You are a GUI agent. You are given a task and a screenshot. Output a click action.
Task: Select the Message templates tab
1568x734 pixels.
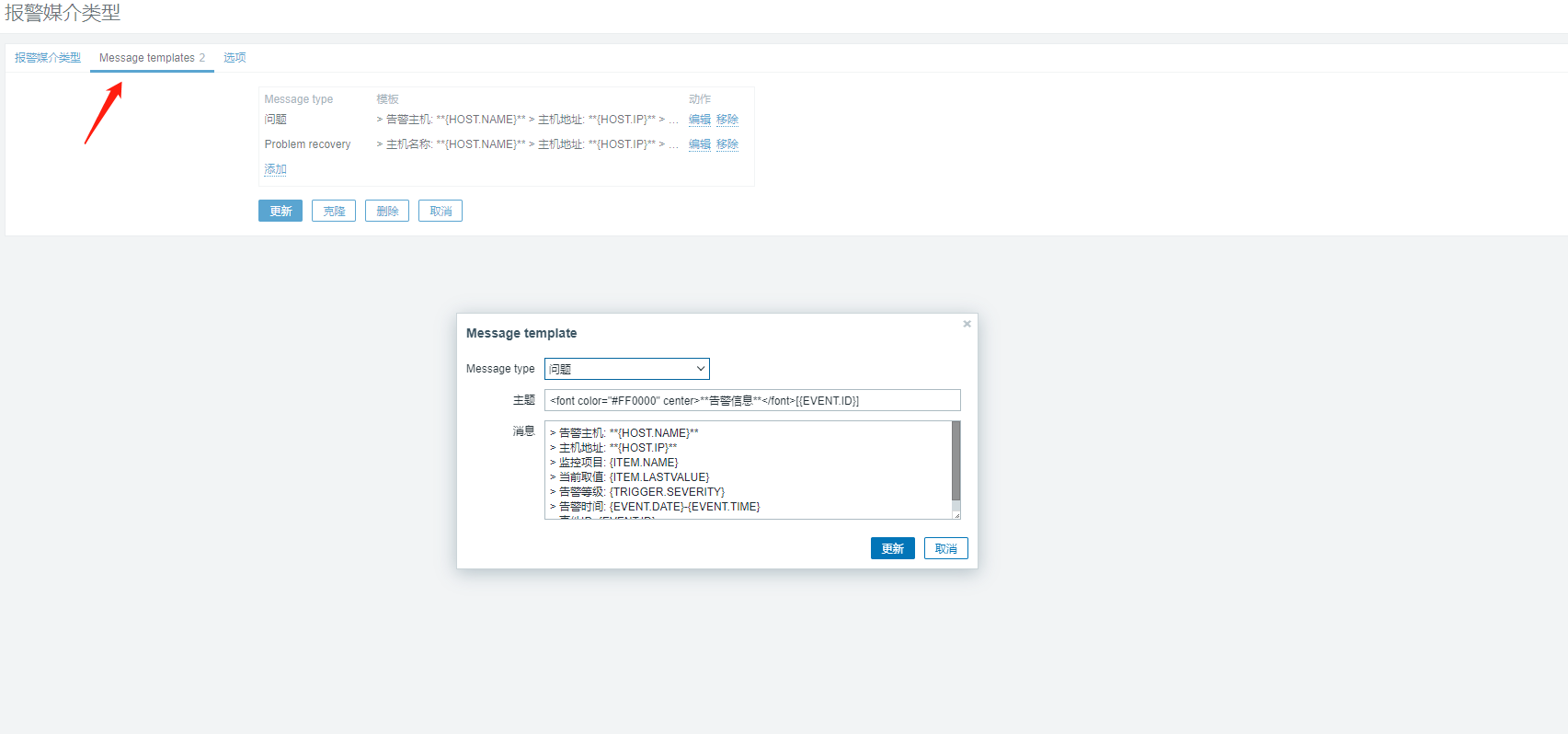[x=152, y=58]
